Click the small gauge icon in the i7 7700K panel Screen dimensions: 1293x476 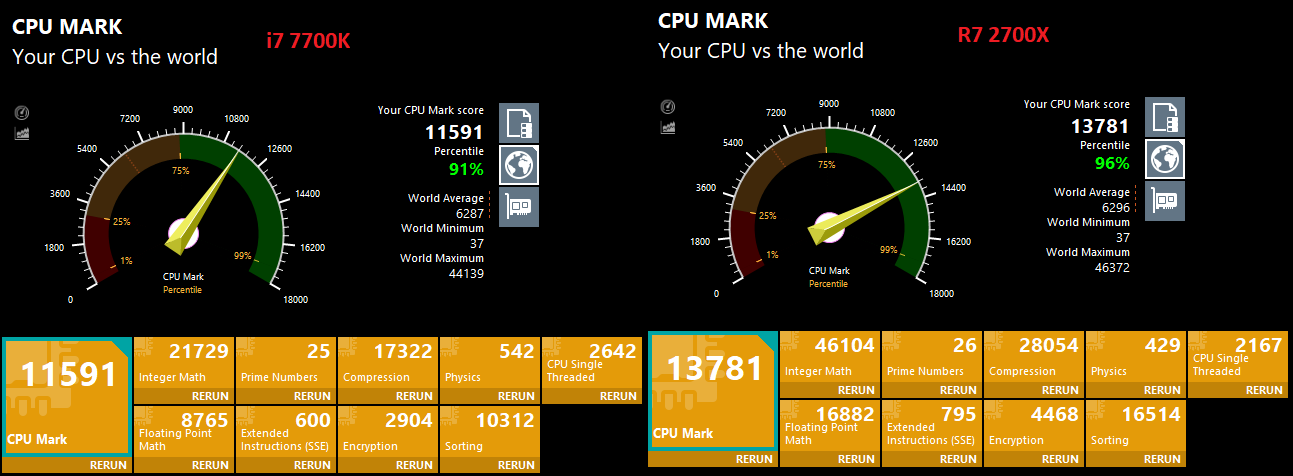click(x=22, y=113)
